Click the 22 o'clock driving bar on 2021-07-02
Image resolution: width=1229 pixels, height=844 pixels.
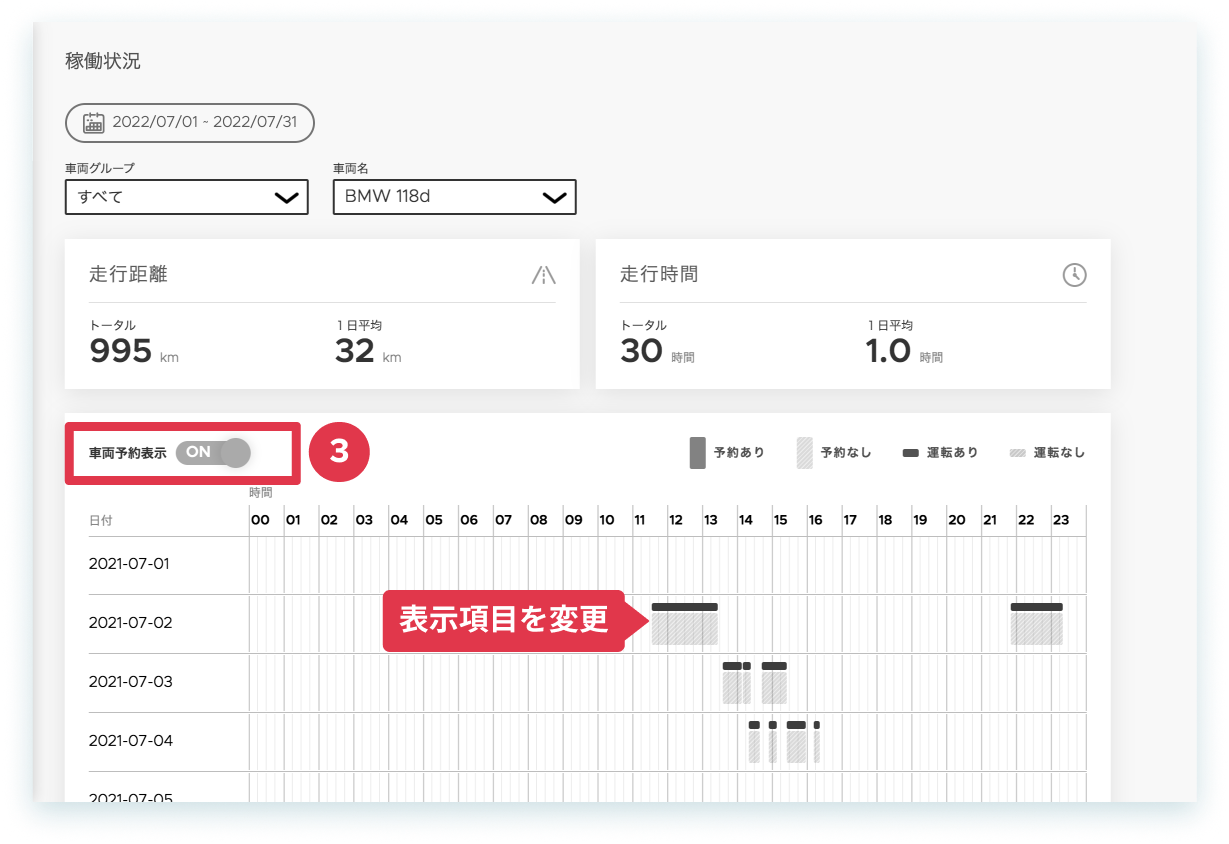(1036, 607)
